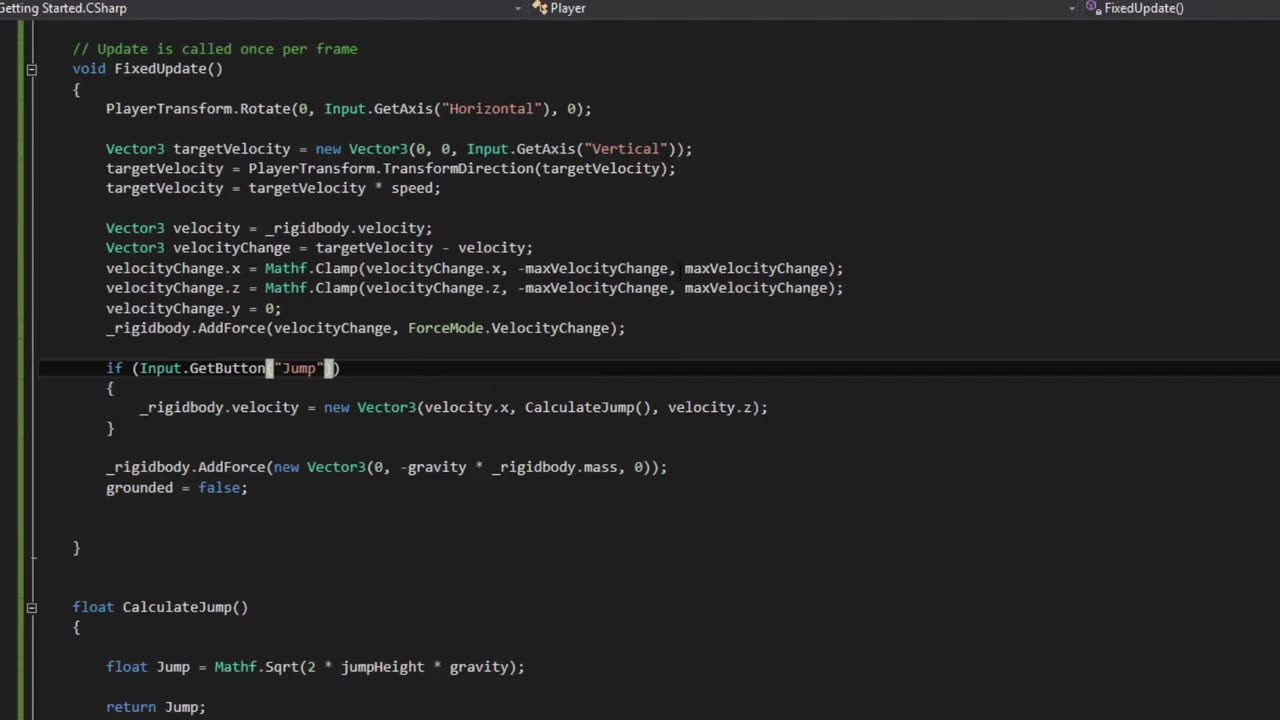Click the false keyword
Image resolution: width=1280 pixels, height=720 pixels.
tap(219, 488)
